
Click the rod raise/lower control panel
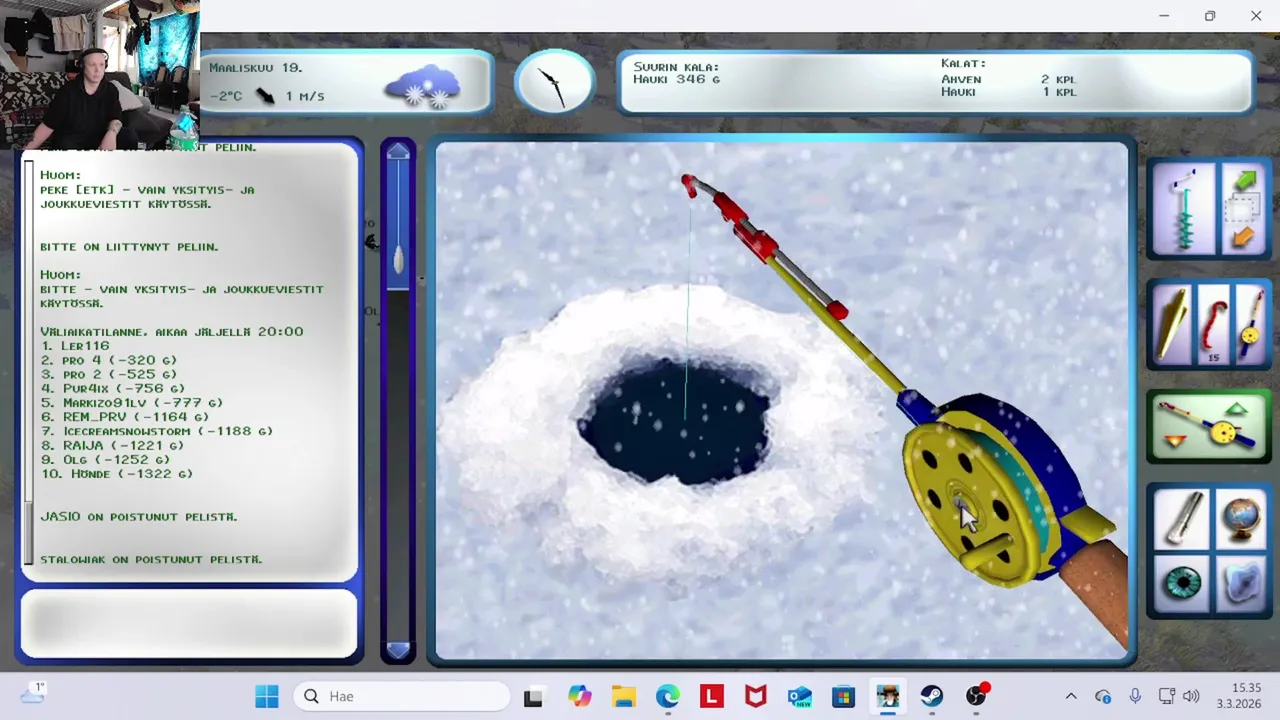pyautogui.click(x=1208, y=427)
